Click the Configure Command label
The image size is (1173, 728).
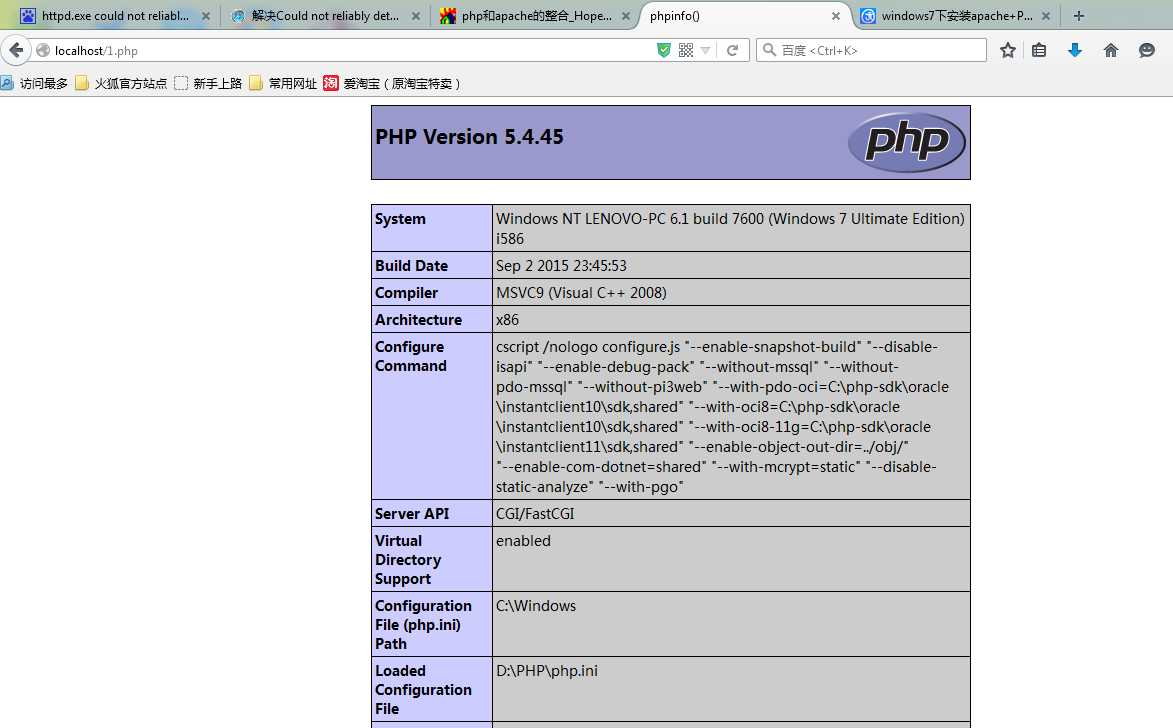click(411, 356)
